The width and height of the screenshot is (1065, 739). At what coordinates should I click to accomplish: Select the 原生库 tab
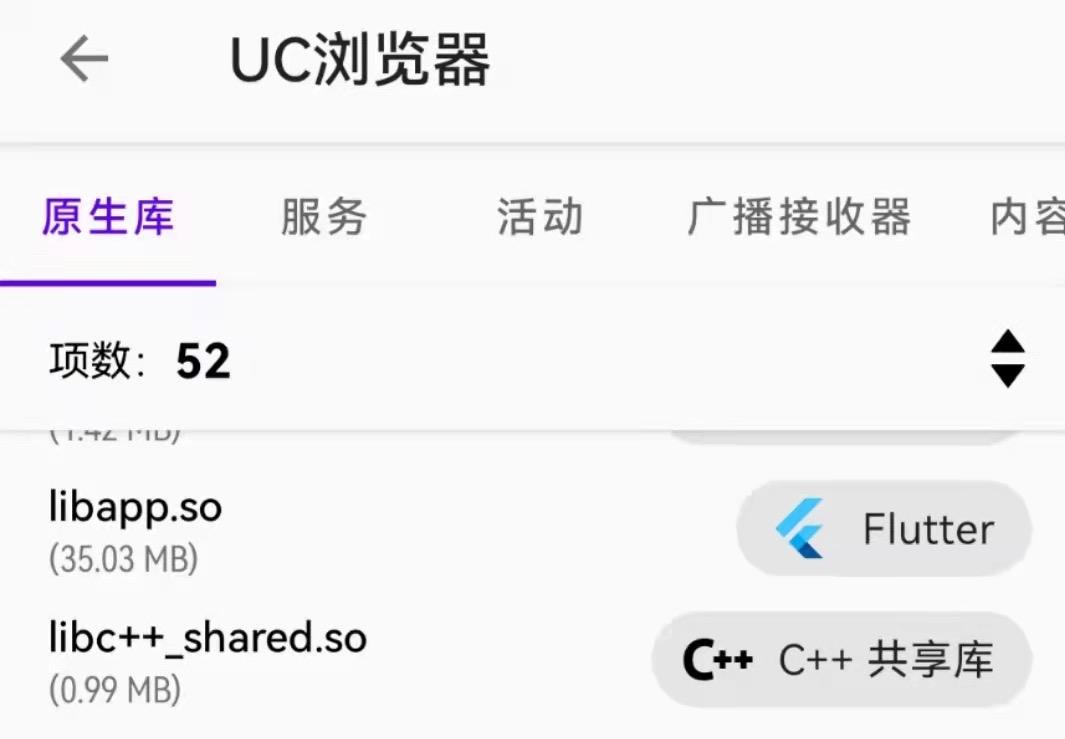coord(108,217)
